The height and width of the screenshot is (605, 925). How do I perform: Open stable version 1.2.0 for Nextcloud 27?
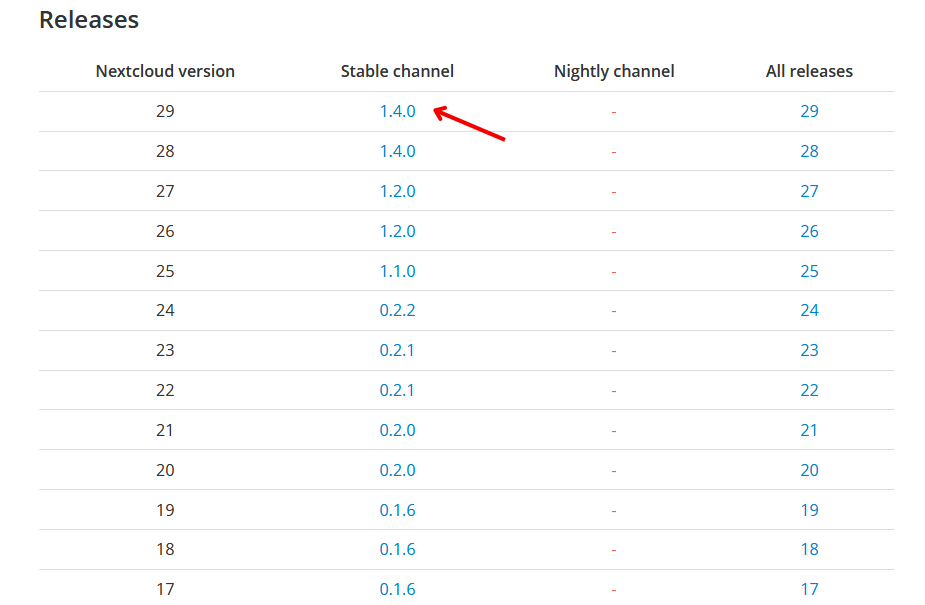[397, 191]
